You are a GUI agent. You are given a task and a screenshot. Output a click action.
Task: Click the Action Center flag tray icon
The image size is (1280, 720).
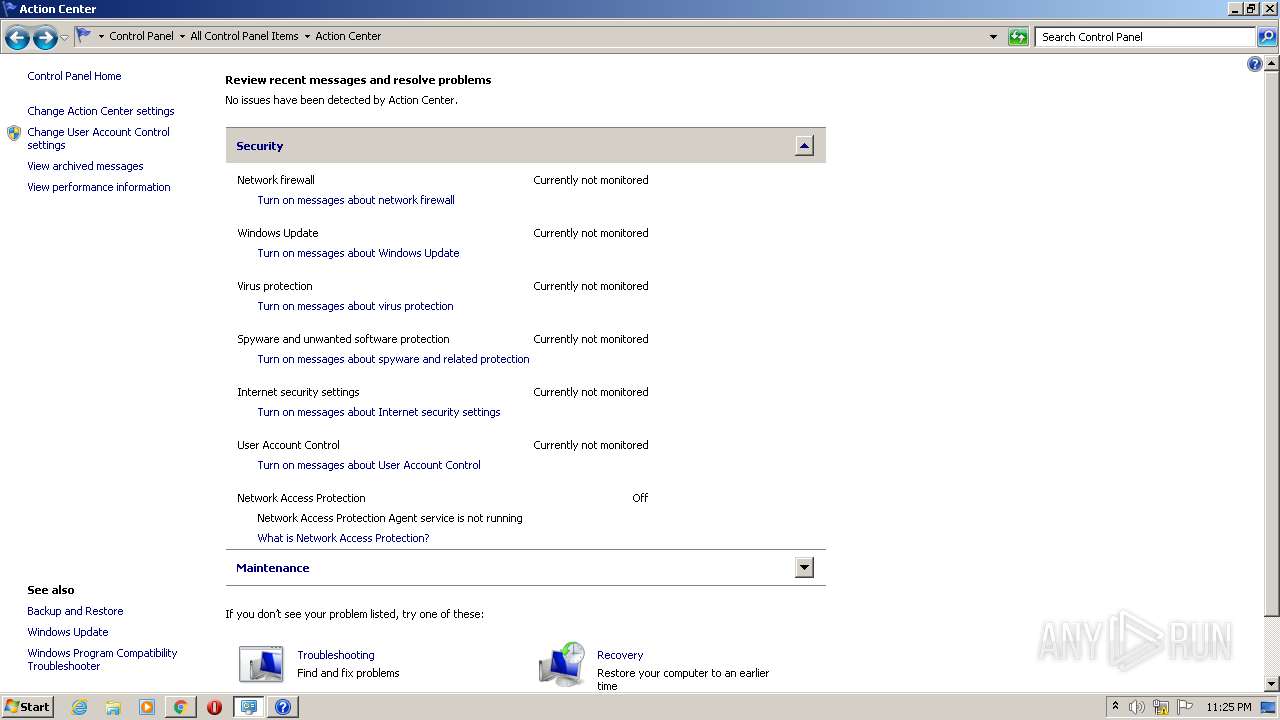pyautogui.click(x=1185, y=707)
